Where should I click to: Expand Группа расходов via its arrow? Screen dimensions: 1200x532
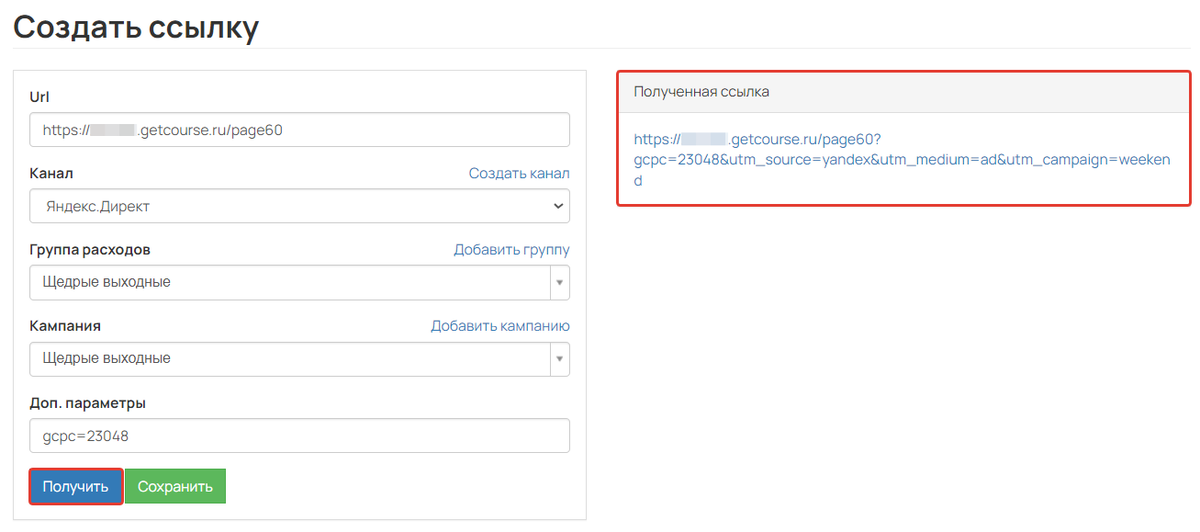coord(559,282)
